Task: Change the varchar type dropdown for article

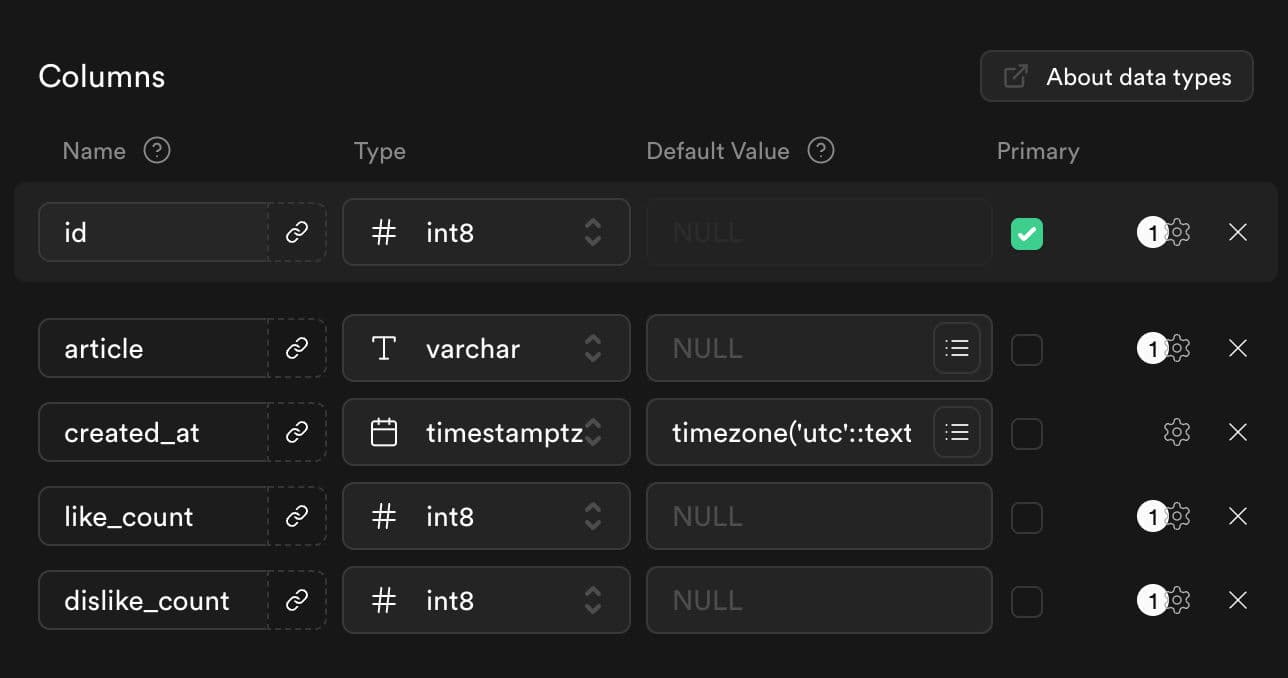Action: click(486, 349)
